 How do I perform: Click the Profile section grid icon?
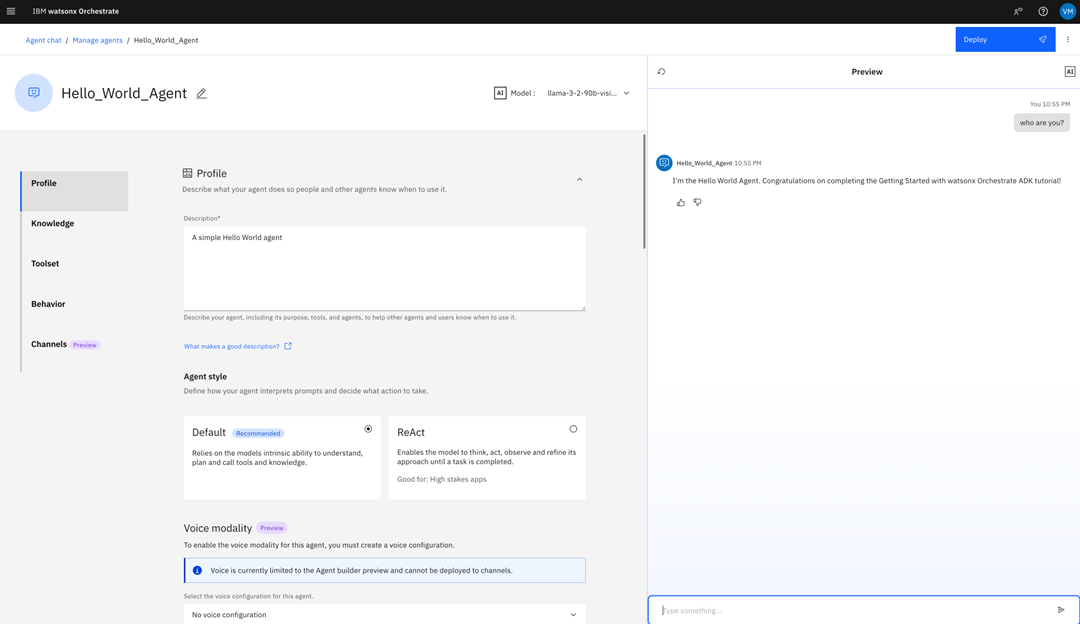[x=187, y=174]
